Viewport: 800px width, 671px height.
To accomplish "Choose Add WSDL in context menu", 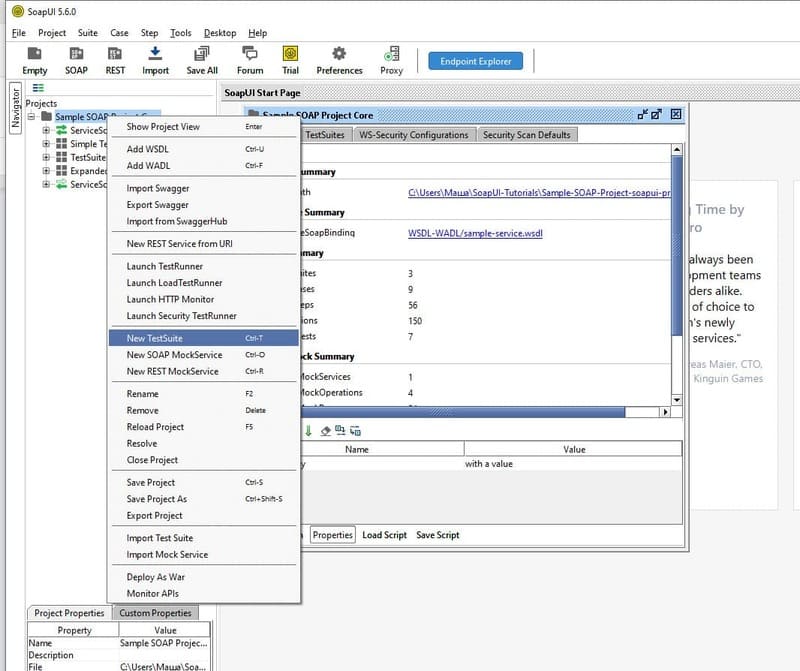I will pos(148,149).
